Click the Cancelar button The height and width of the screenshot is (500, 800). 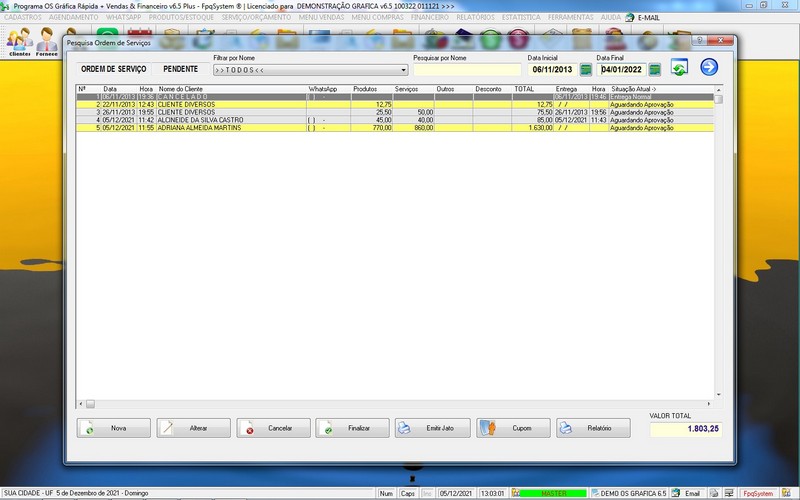point(273,428)
